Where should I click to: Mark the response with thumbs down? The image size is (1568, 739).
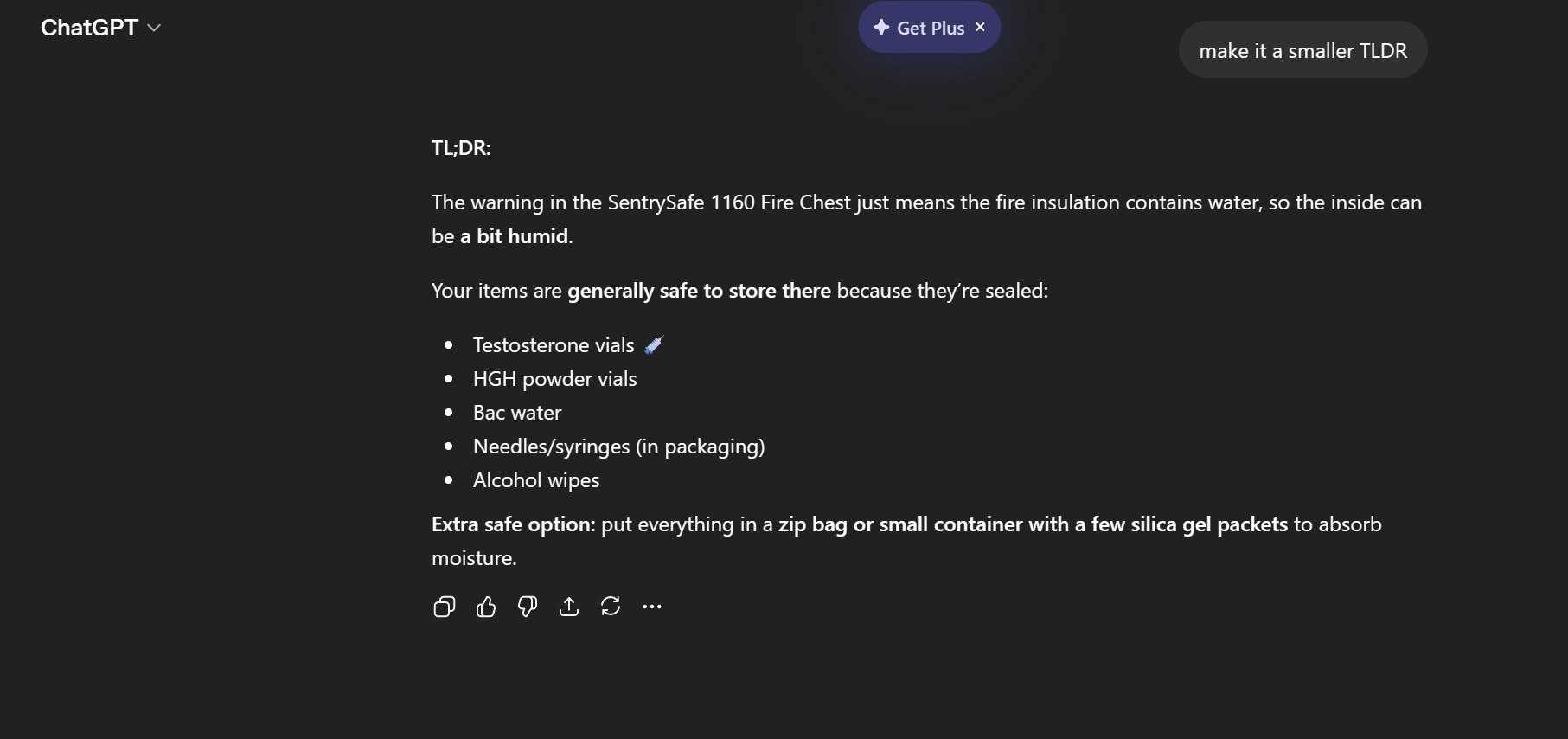coord(528,607)
